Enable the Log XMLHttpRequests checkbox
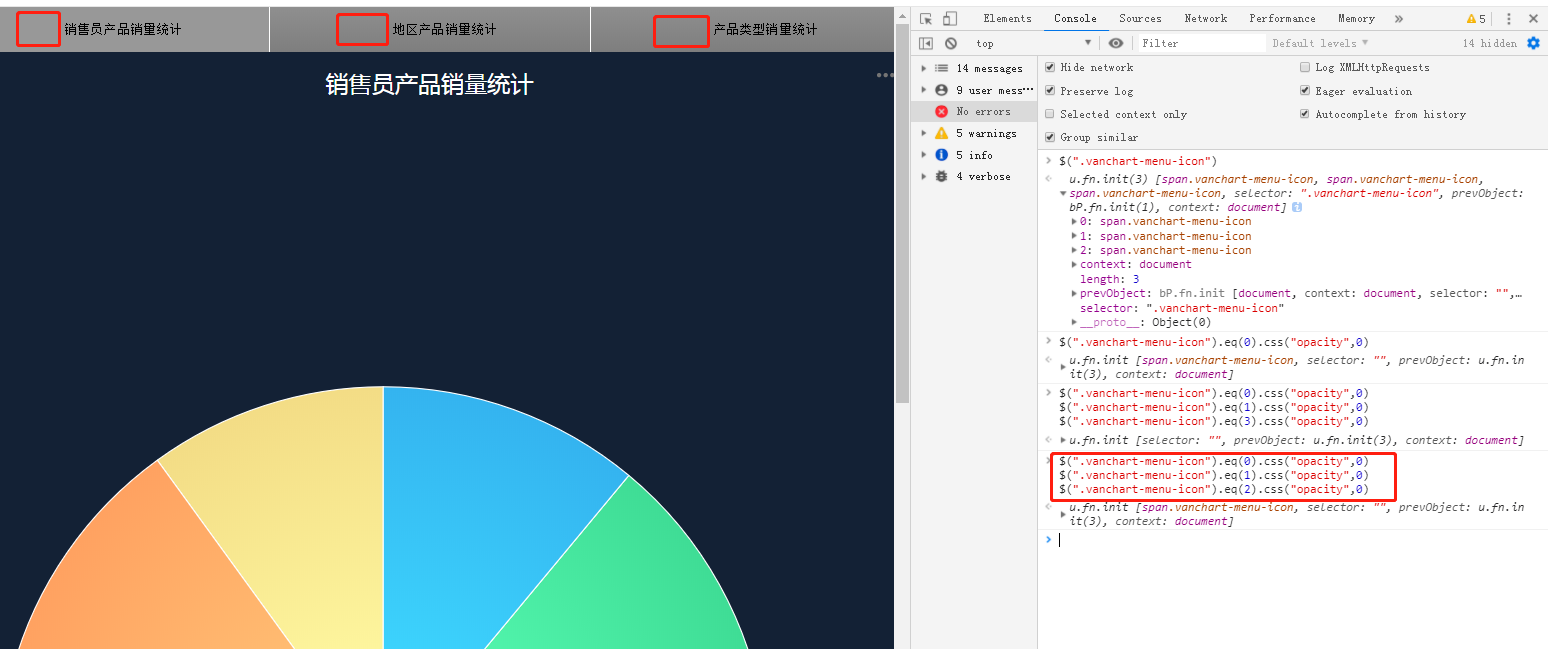This screenshot has width=1548, height=649. pyautogui.click(x=1305, y=67)
